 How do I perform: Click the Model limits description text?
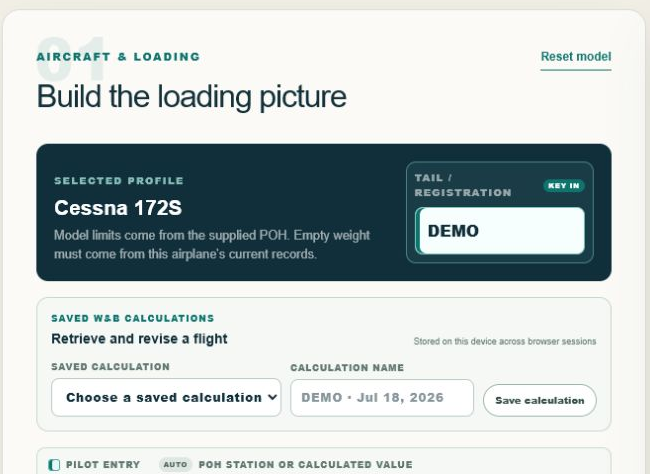(212, 245)
